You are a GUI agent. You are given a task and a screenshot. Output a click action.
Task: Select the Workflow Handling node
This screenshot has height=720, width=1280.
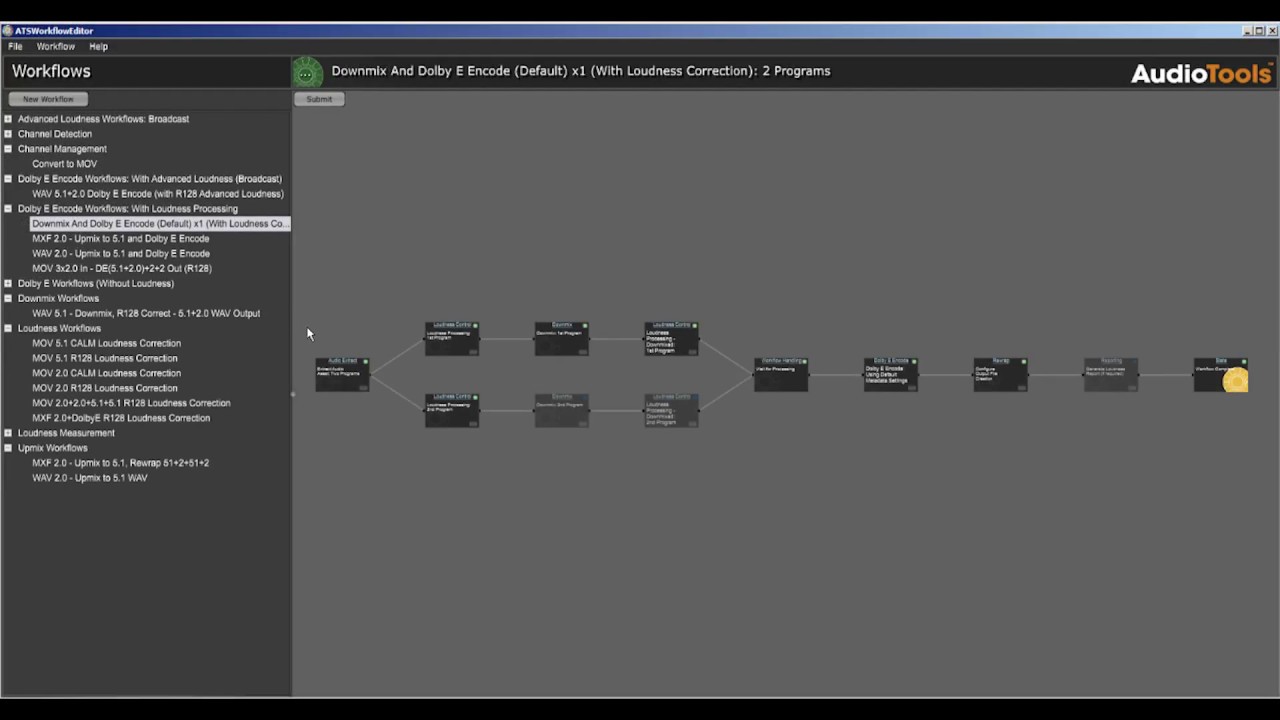click(781, 374)
